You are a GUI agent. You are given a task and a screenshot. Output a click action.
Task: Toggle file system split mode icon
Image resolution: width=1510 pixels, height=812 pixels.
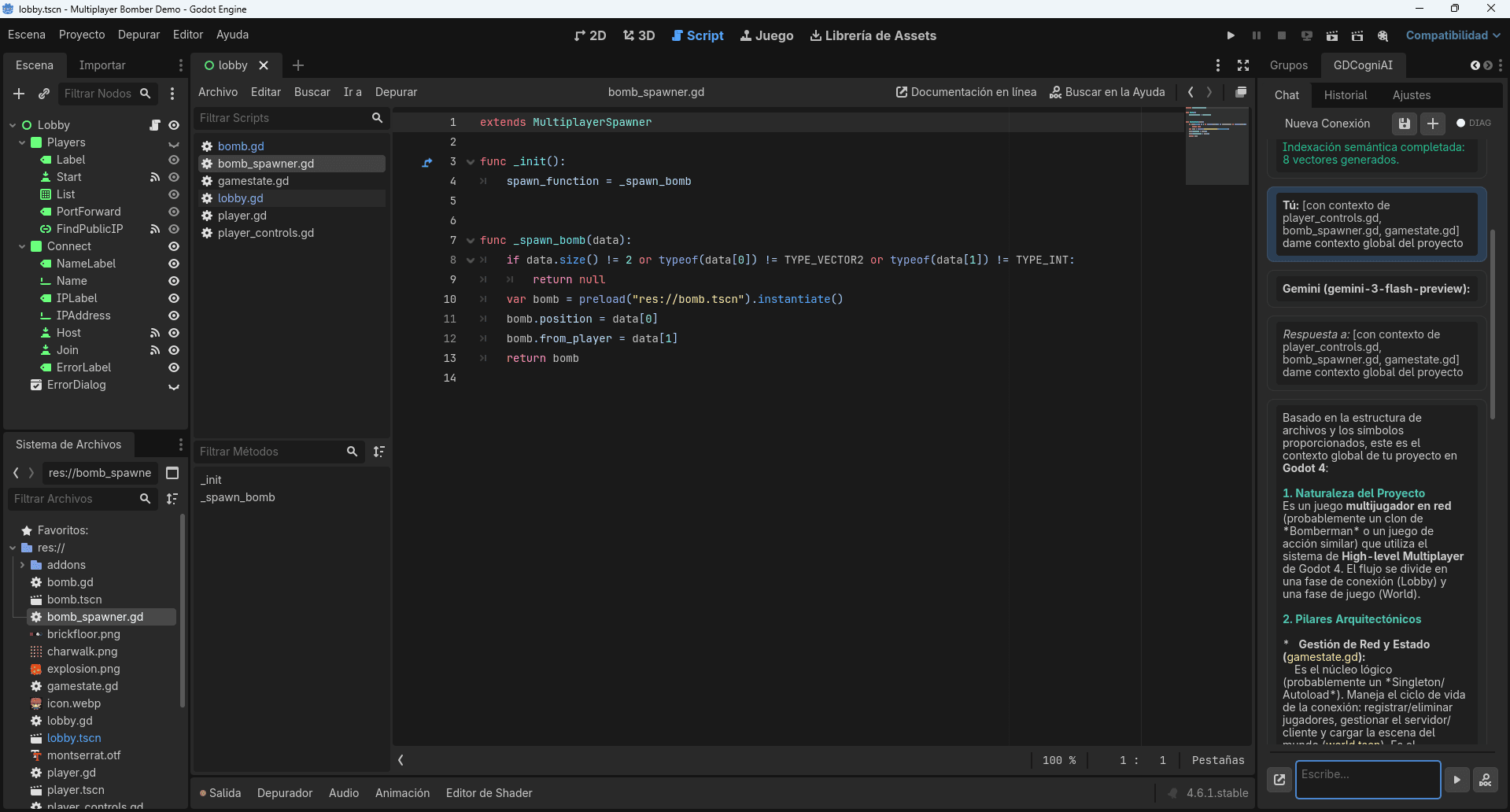click(x=172, y=473)
